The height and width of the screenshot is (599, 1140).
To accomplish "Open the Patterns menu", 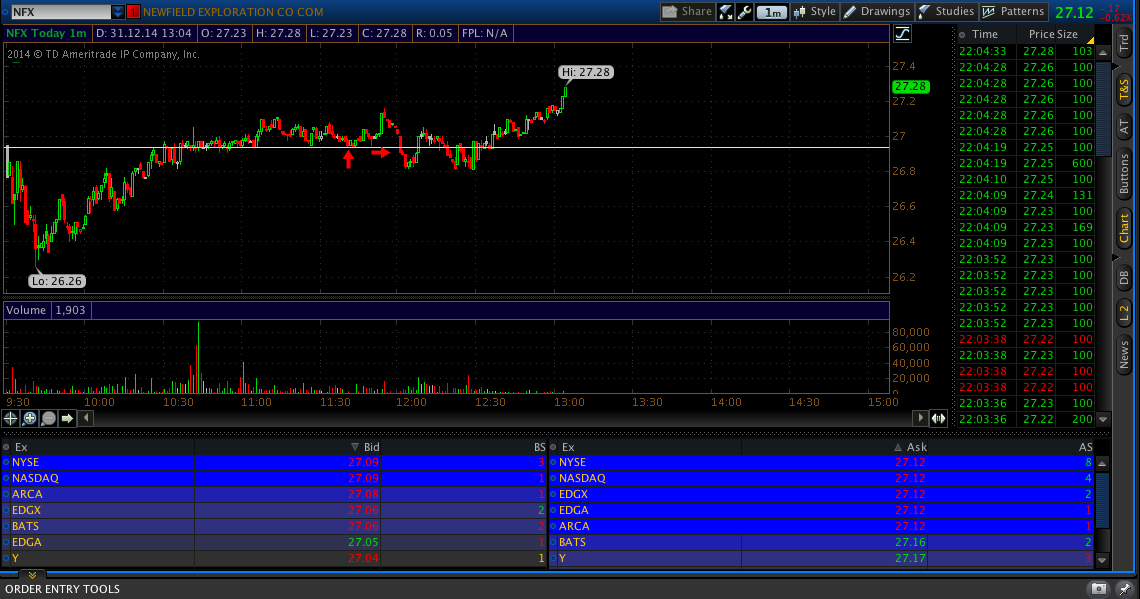I will [x=1013, y=12].
